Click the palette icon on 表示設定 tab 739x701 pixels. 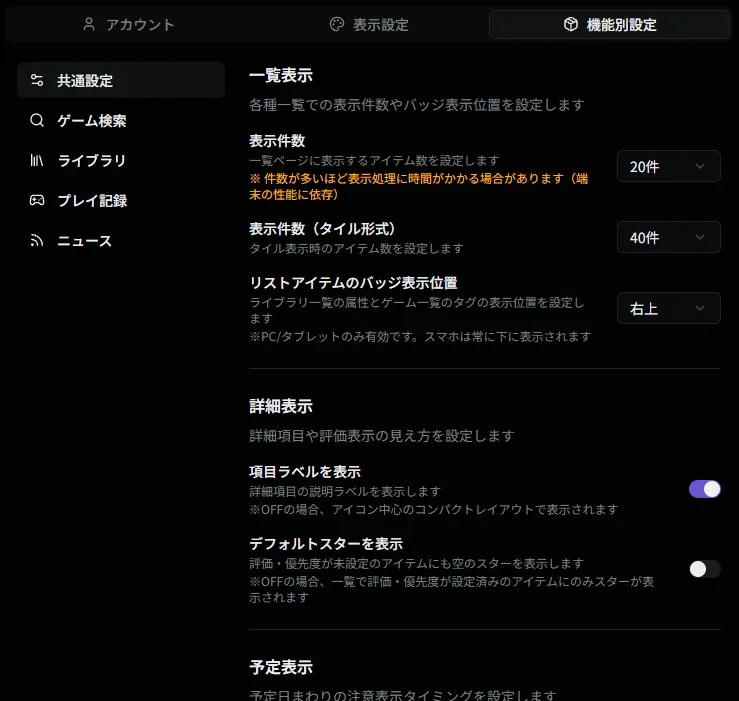[337, 24]
